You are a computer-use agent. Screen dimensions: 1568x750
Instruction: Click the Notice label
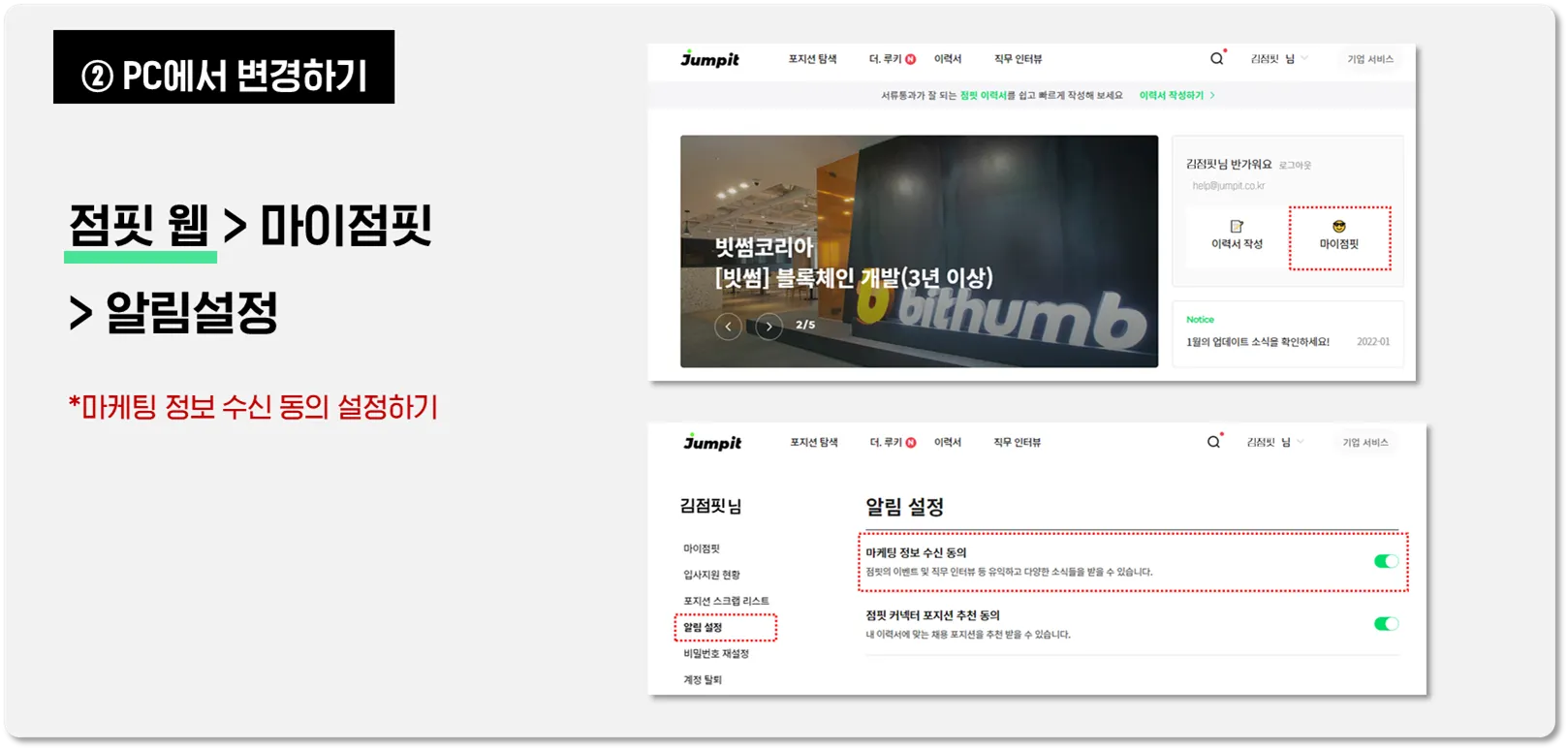[1200, 320]
